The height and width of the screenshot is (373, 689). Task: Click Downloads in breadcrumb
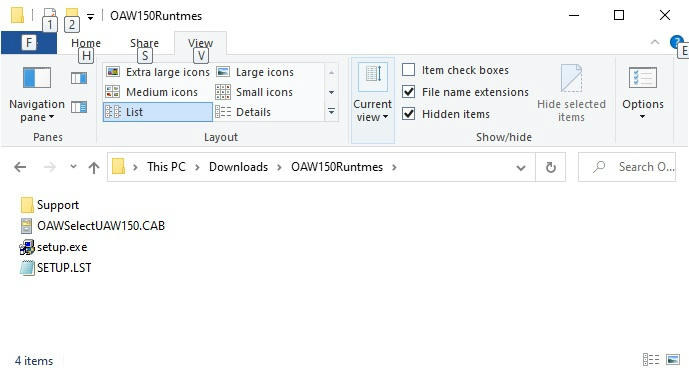point(238,167)
